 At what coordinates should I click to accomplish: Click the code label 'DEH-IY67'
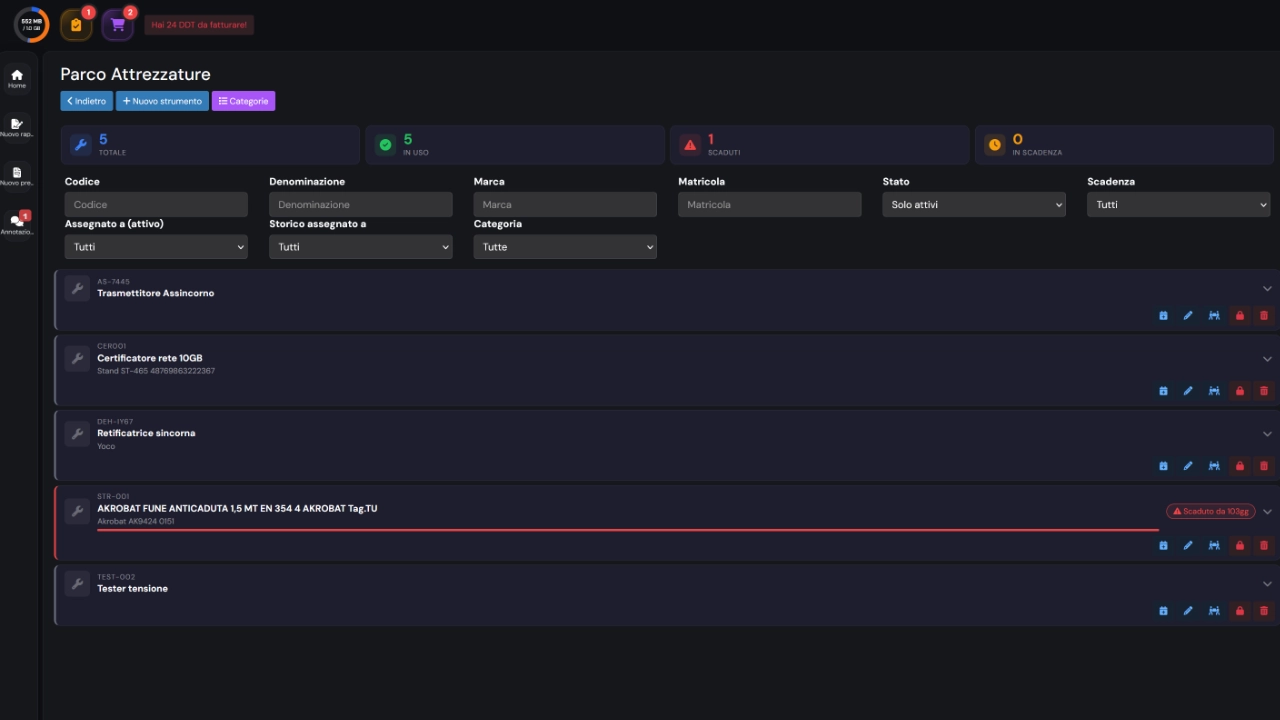(115, 422)
